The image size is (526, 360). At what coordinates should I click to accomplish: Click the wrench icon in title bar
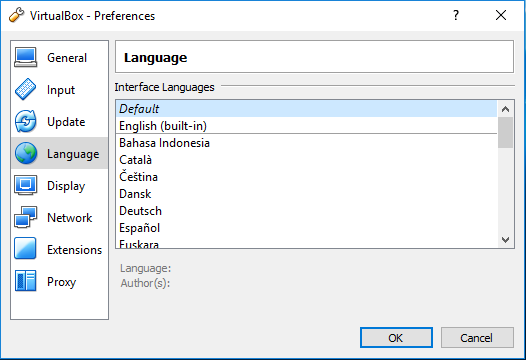(16, 15)
